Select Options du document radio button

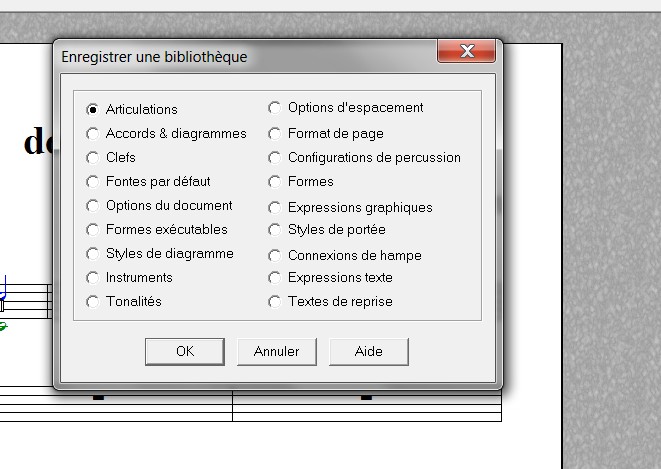93,206
